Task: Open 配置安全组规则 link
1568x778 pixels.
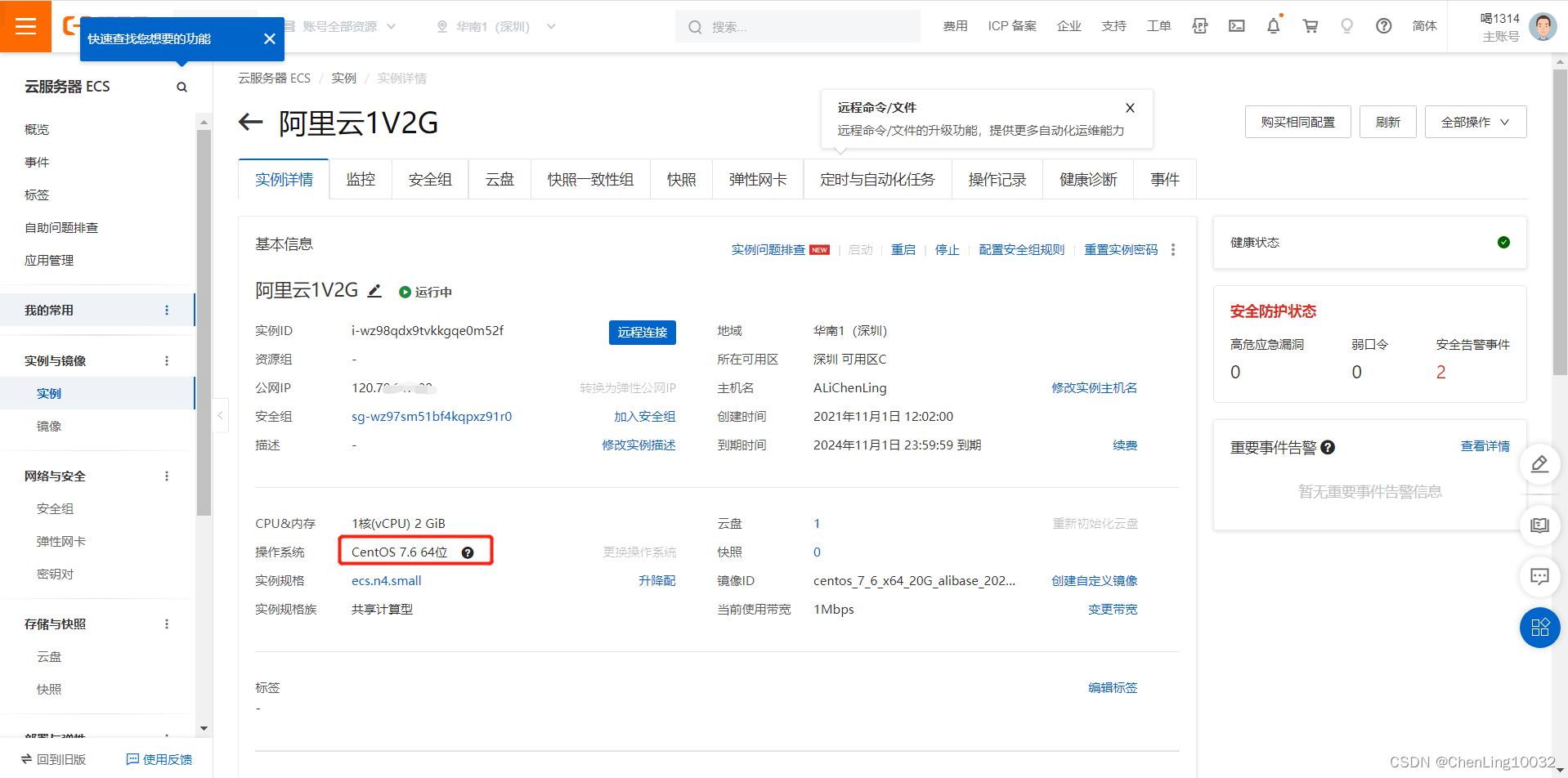Action: point(1022,249)
